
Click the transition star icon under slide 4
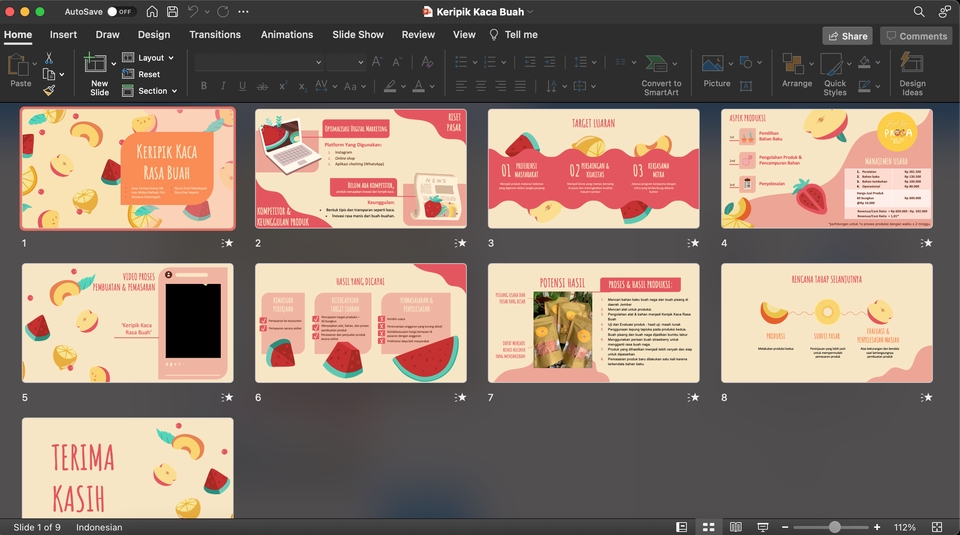click(926, 243)
